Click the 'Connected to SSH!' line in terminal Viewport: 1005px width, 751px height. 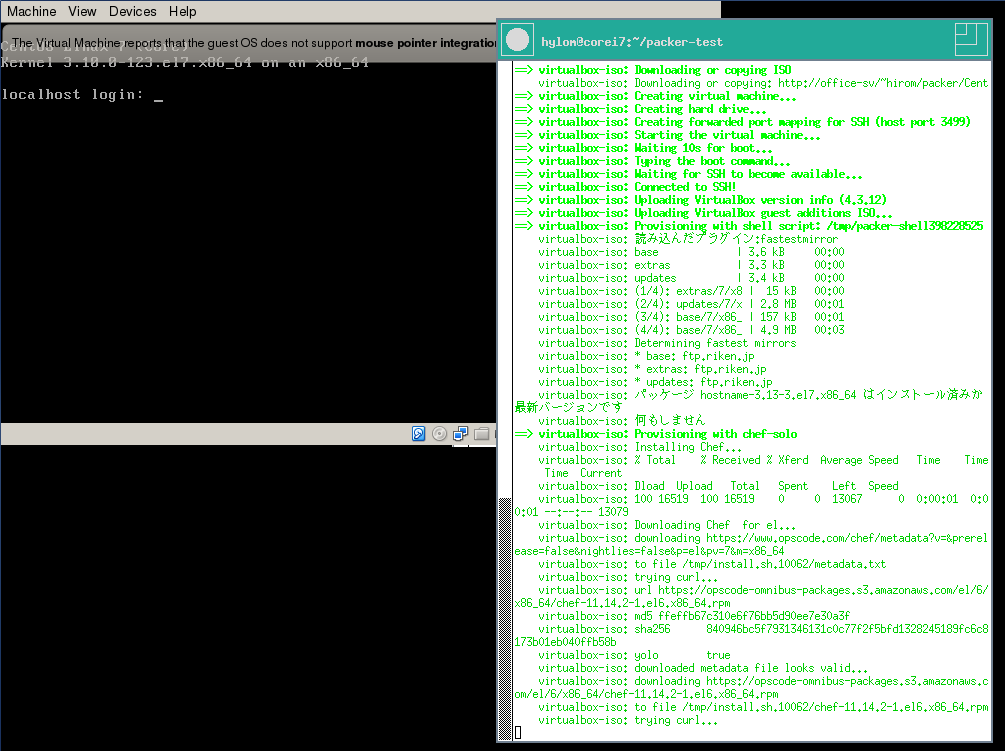click(x=626, y=187)
